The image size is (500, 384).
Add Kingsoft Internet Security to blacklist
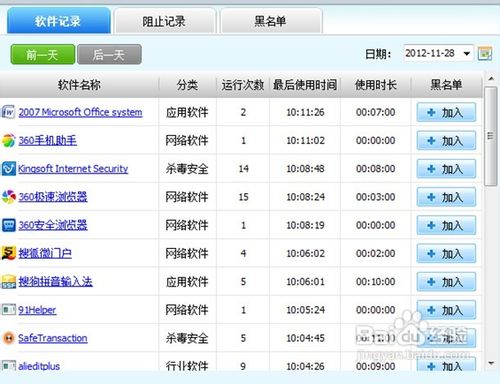click(x=446, y=169)
